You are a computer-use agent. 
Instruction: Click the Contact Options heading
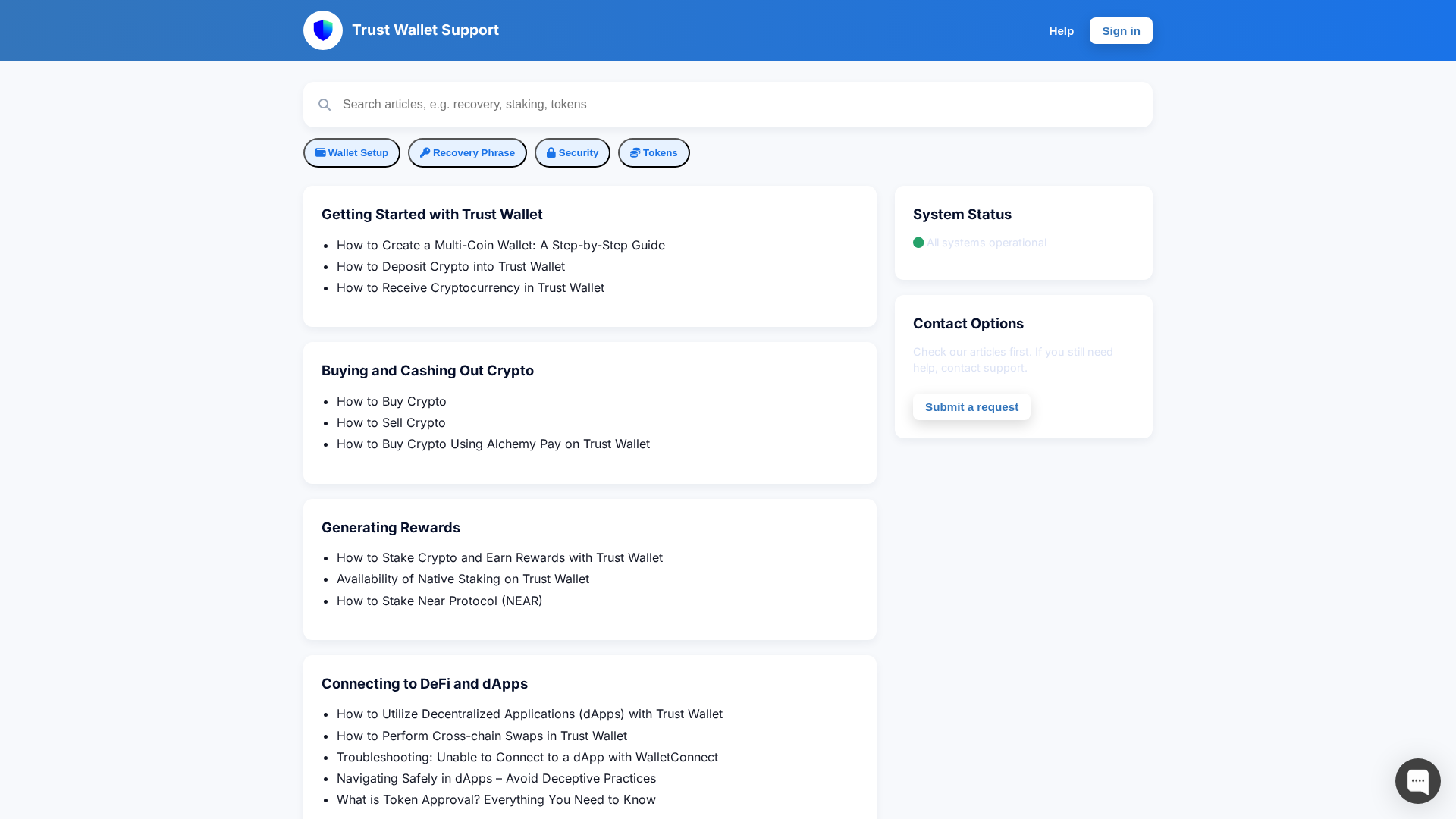(x=968, y=324)
